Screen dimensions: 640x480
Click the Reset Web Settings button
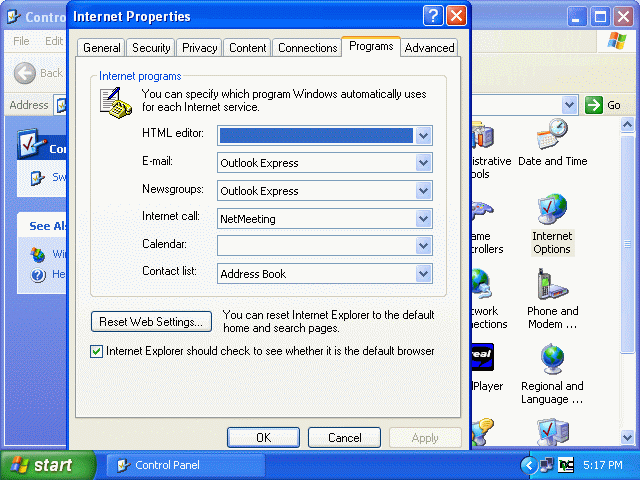[x=151, y=322]
